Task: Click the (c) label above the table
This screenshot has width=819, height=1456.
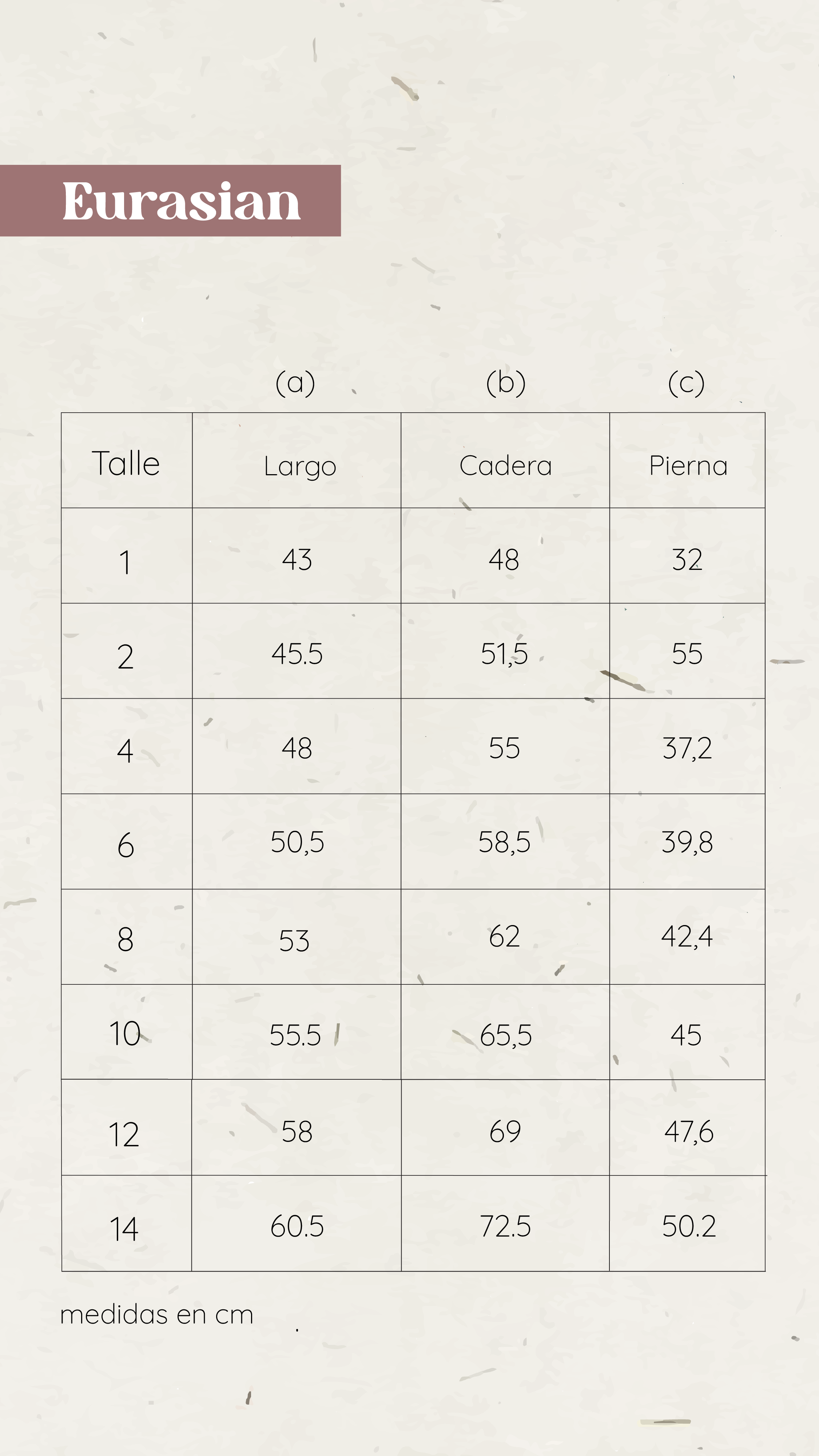Action: pos(686,383)
